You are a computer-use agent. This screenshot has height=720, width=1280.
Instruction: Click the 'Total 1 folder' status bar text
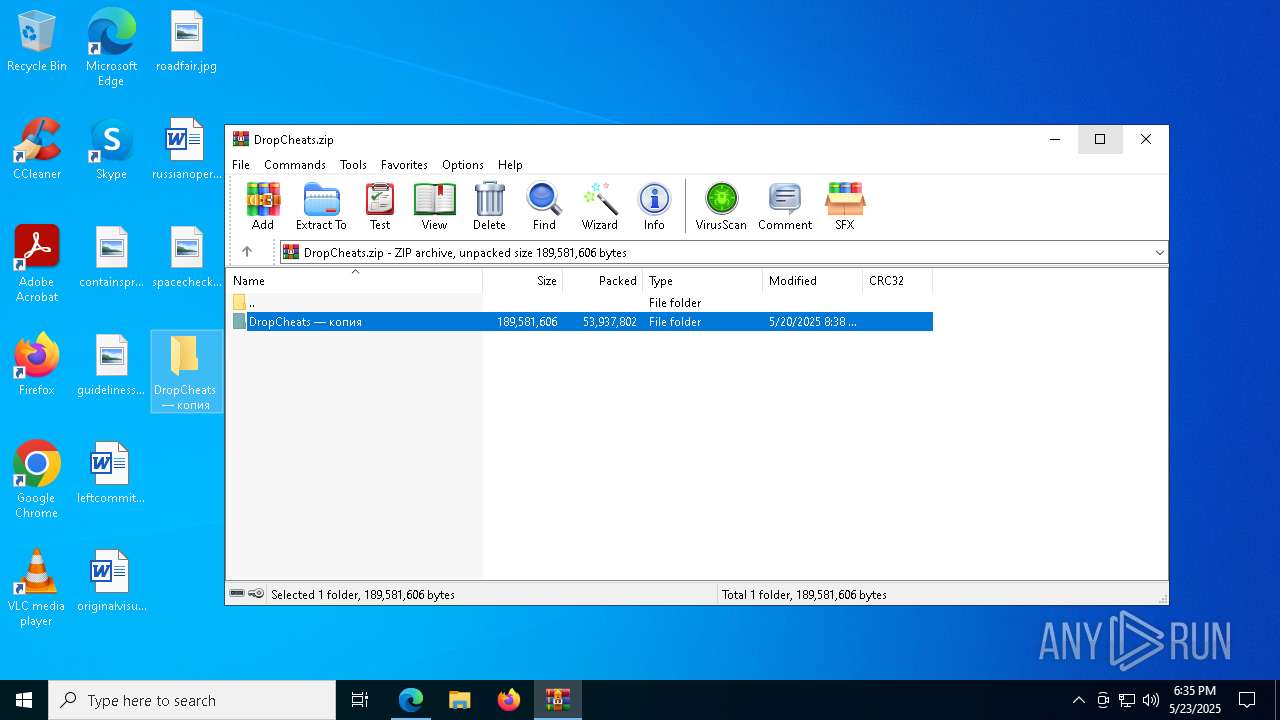pyautogui.click(x=804, y=594)
